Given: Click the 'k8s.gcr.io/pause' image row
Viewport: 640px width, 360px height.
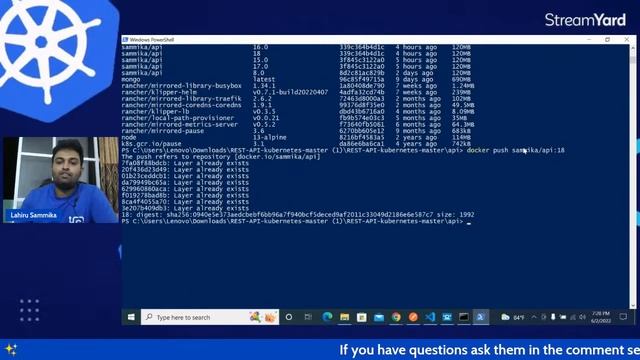Looking at the screenshot, I should (296, 144).
